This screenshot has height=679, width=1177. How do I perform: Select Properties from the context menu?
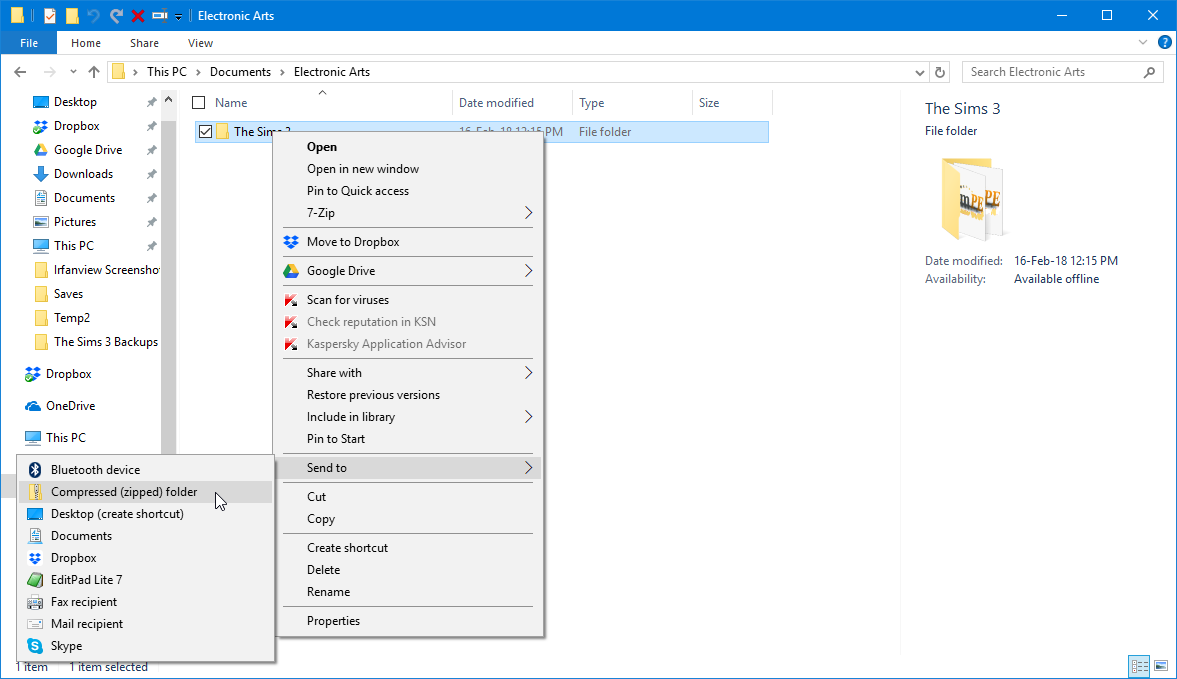coord(333,621)
